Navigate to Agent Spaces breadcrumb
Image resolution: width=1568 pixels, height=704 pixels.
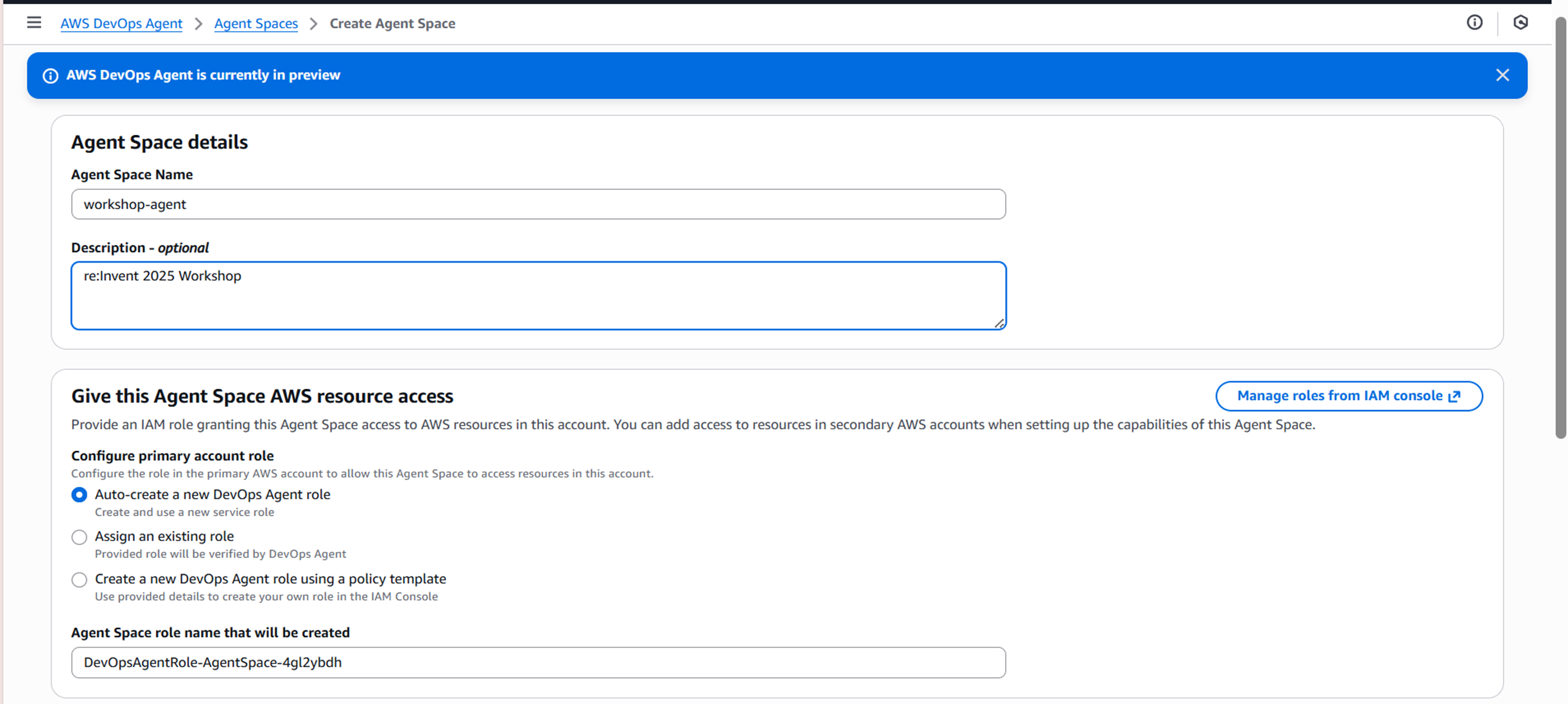pos(256,24)
